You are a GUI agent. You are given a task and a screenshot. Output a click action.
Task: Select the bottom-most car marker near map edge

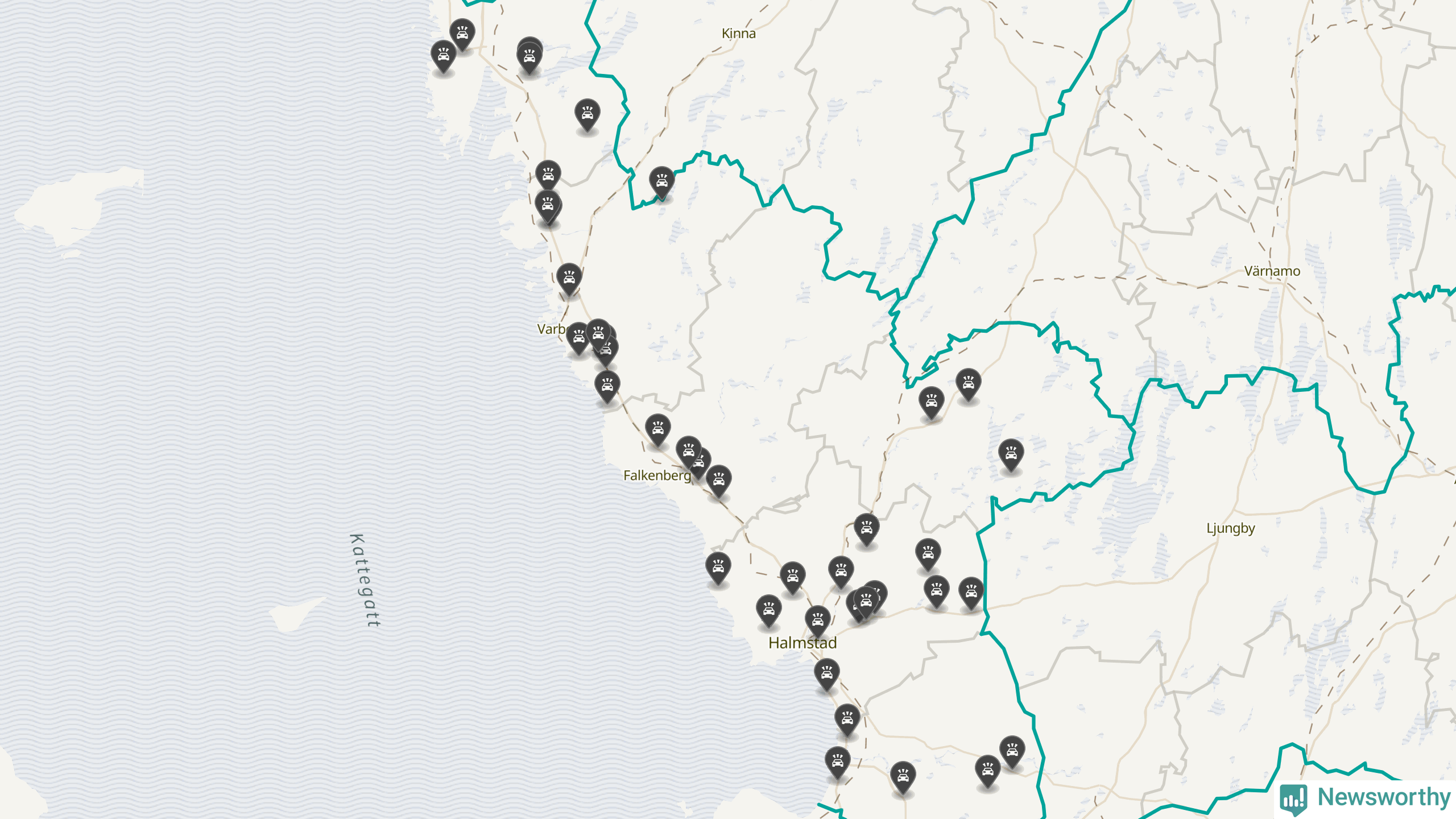(903, 777)
